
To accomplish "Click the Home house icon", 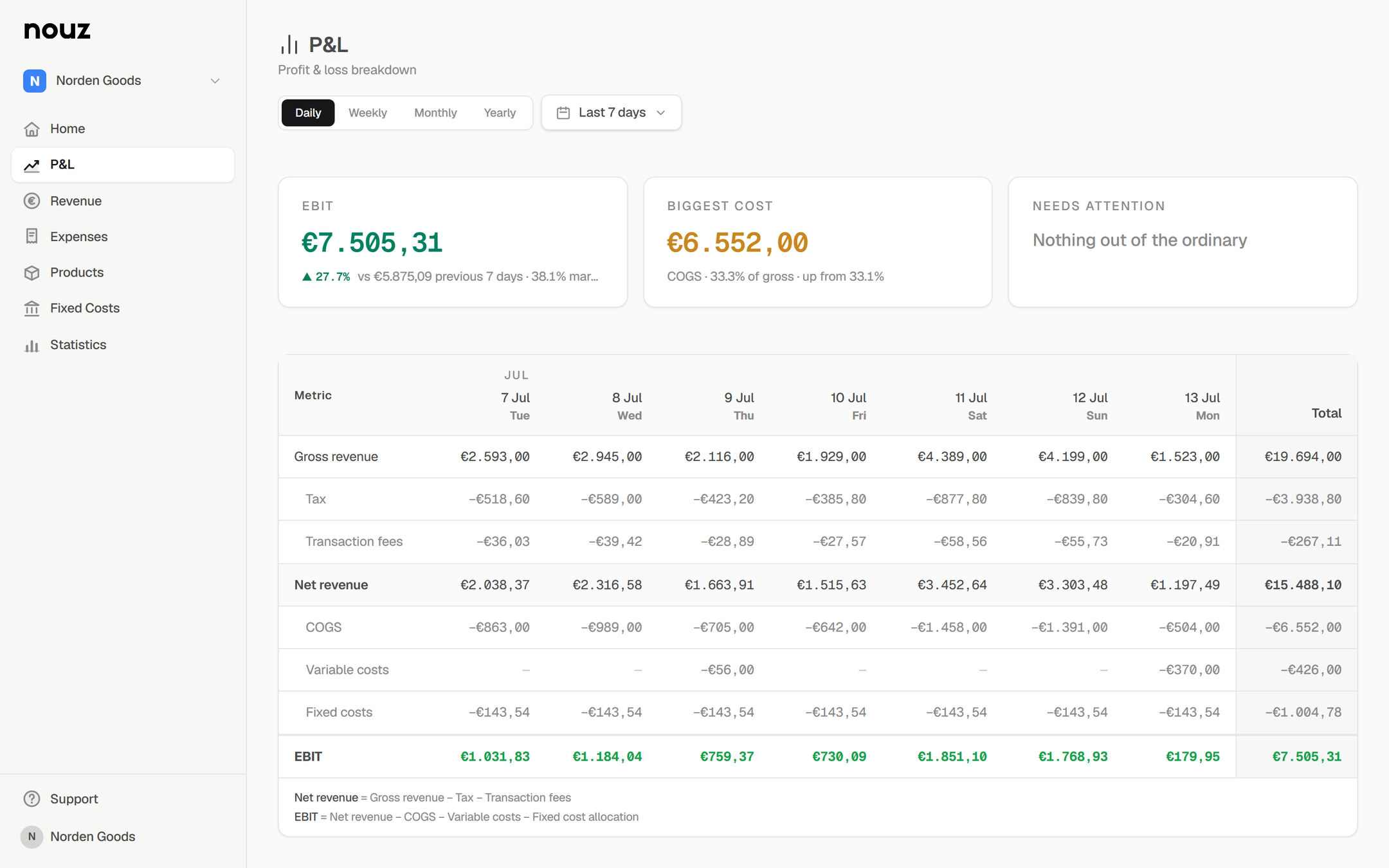I will (x=32, y=129).
